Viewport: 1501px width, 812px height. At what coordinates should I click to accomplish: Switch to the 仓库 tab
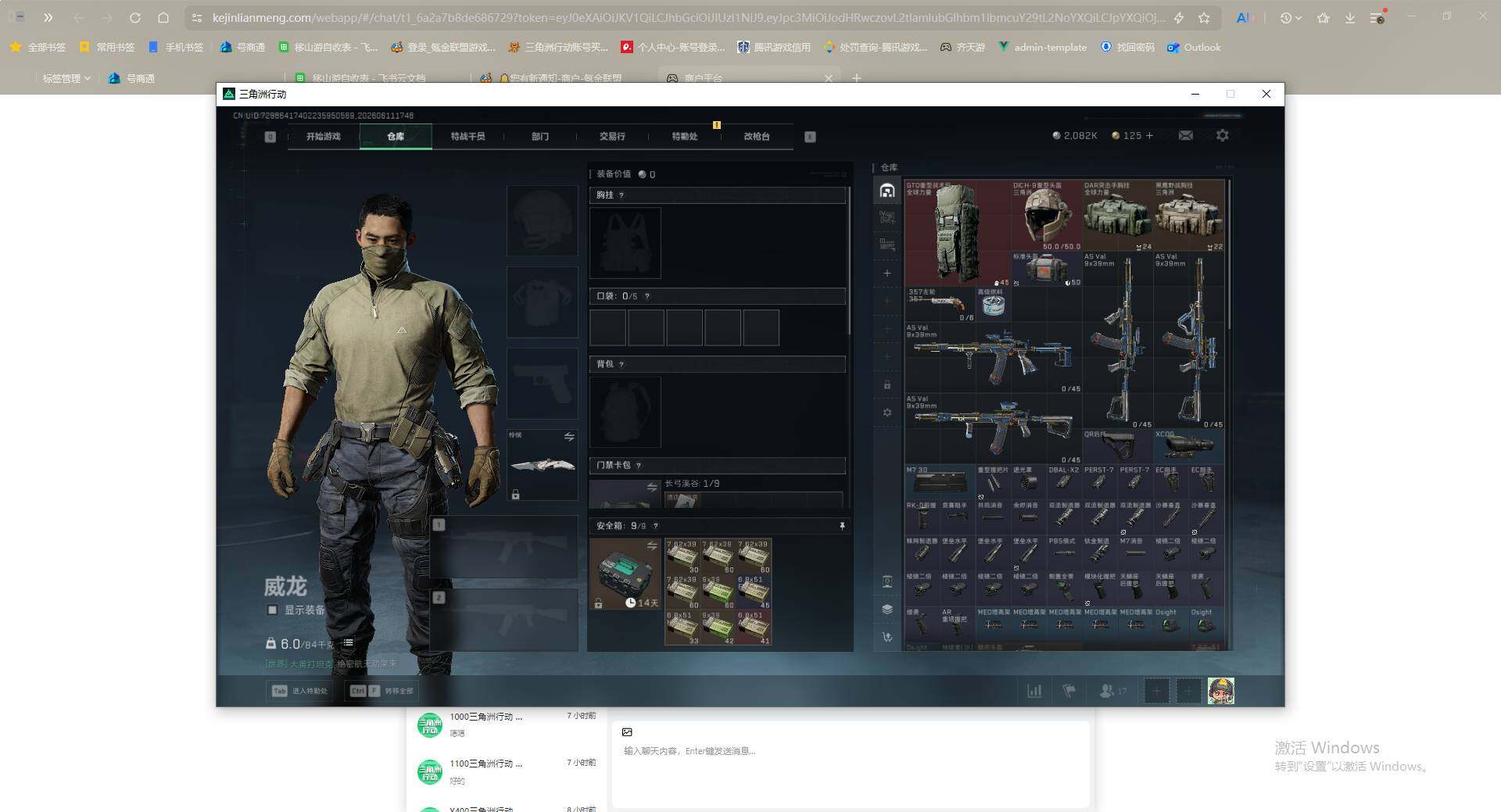click(396, 136)
